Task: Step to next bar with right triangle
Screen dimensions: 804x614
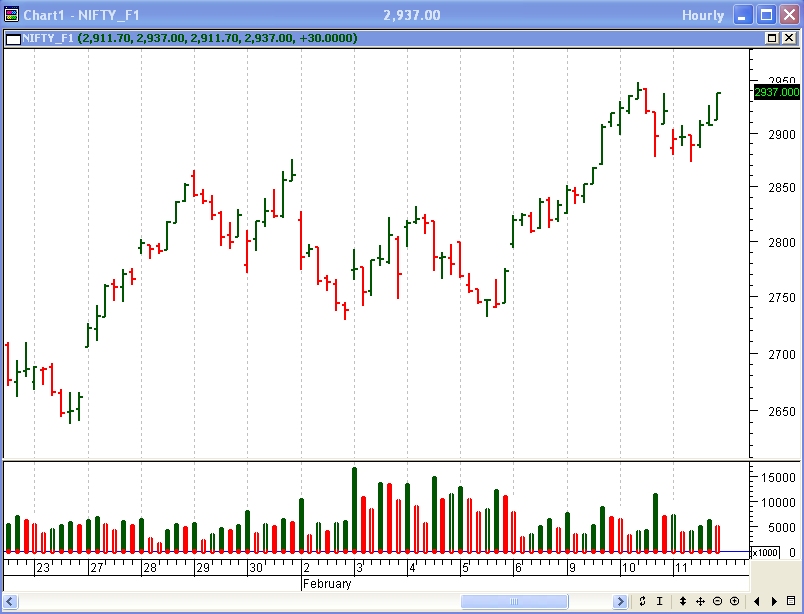Action: (x=774, y=601)
